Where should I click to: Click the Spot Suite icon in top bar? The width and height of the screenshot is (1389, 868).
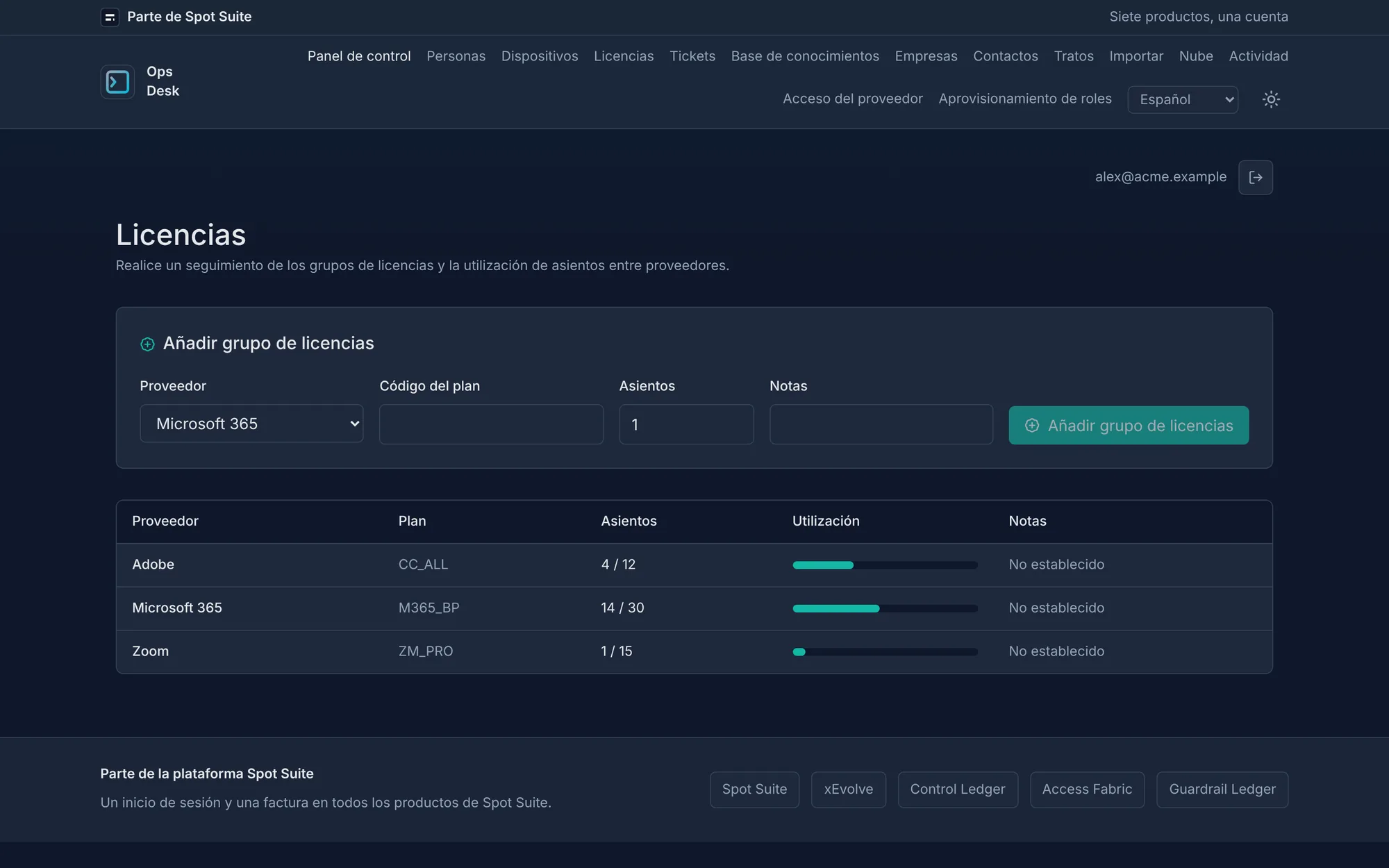coord(110,17)
